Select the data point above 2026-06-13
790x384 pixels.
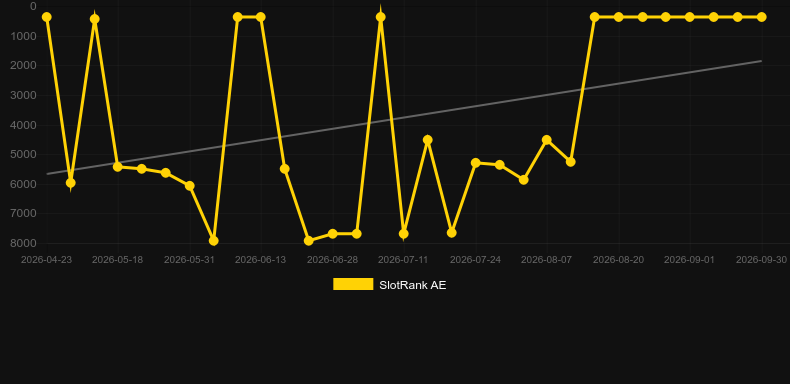[x=261, y=17]
